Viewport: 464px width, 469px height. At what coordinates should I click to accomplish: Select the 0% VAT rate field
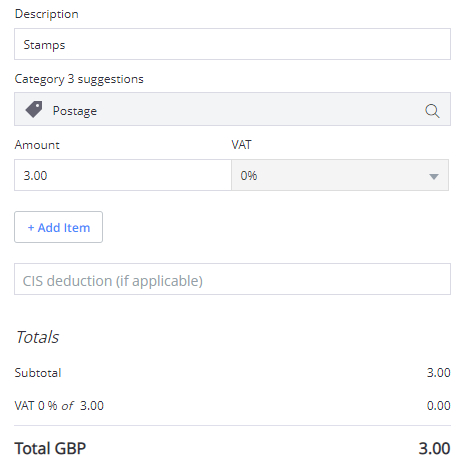[x=340, y=175]
